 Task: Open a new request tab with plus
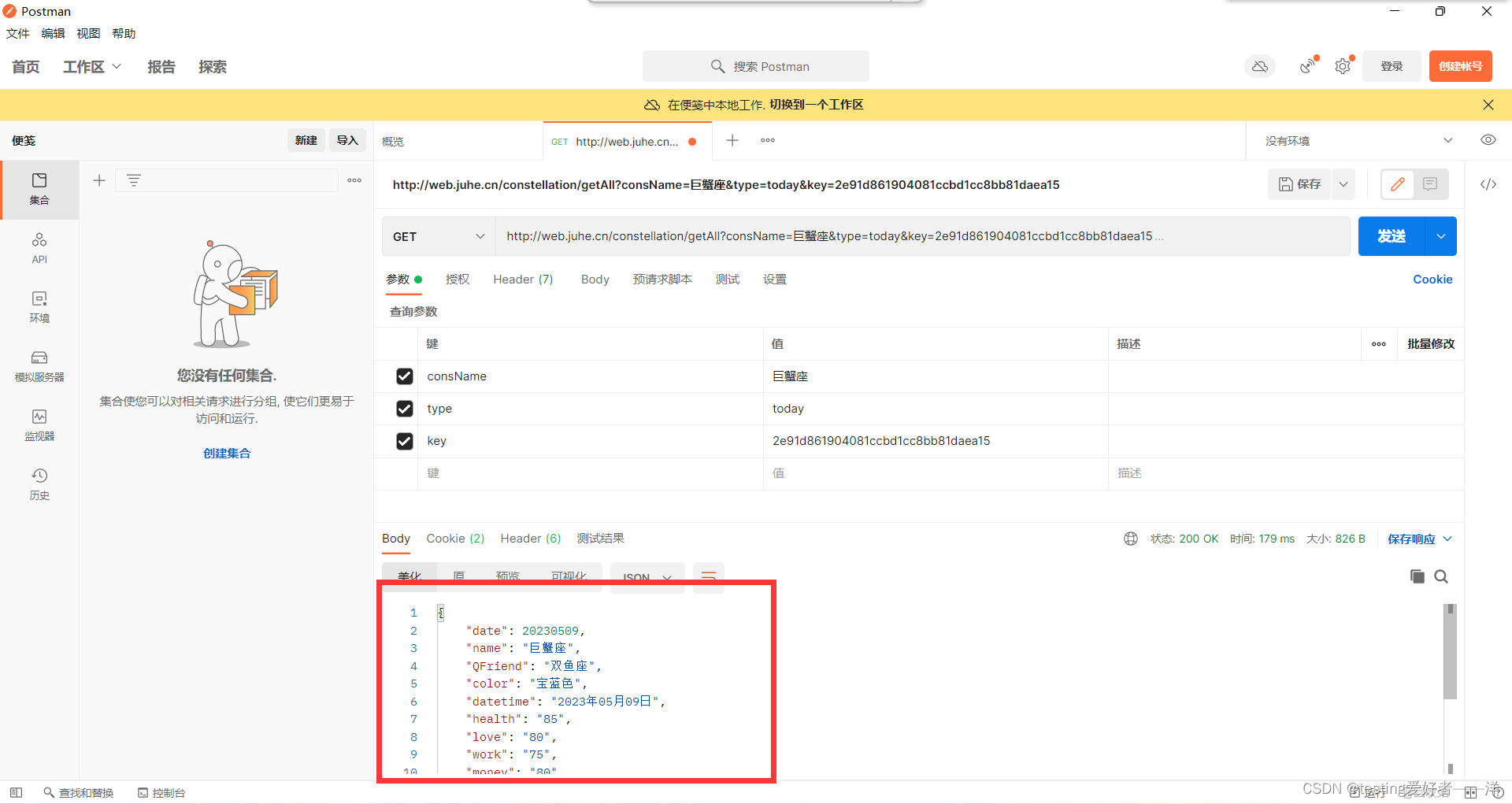[732, 140]
